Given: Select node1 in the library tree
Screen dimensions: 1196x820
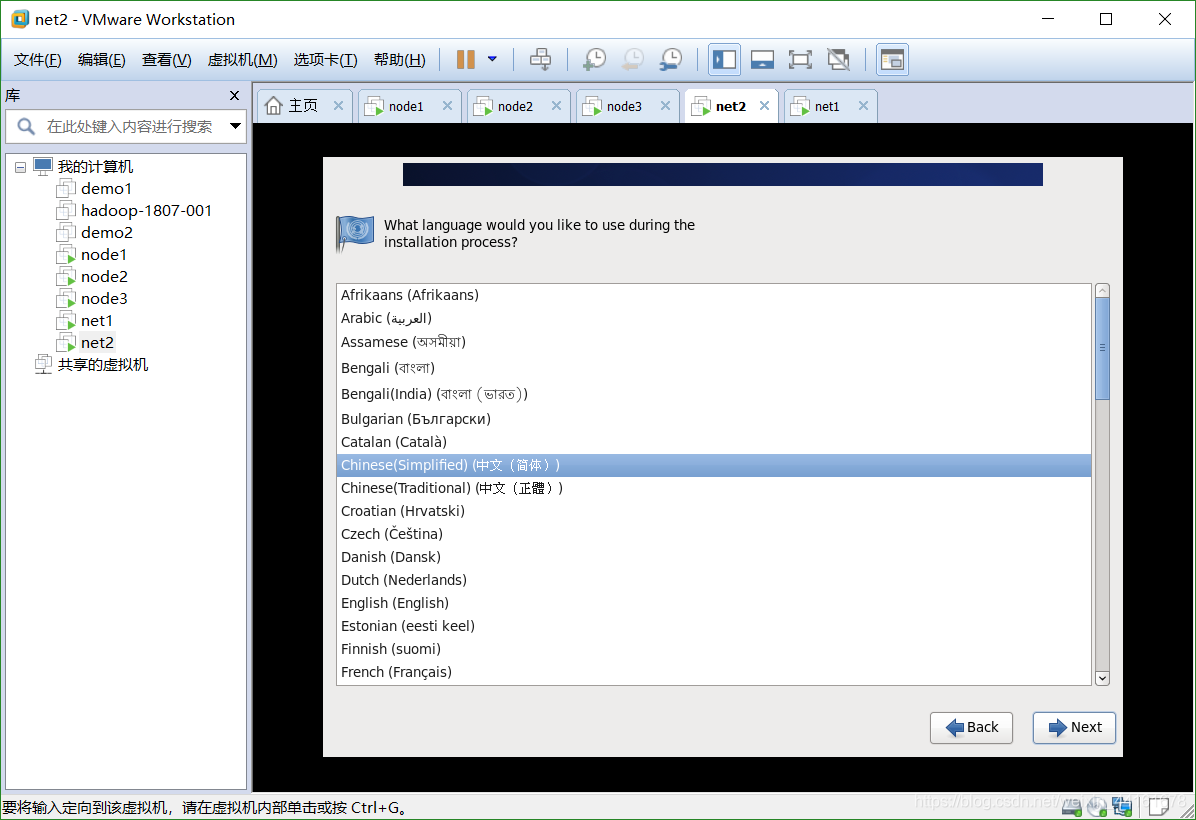Looking at the screenshot, I should point(104,255).
